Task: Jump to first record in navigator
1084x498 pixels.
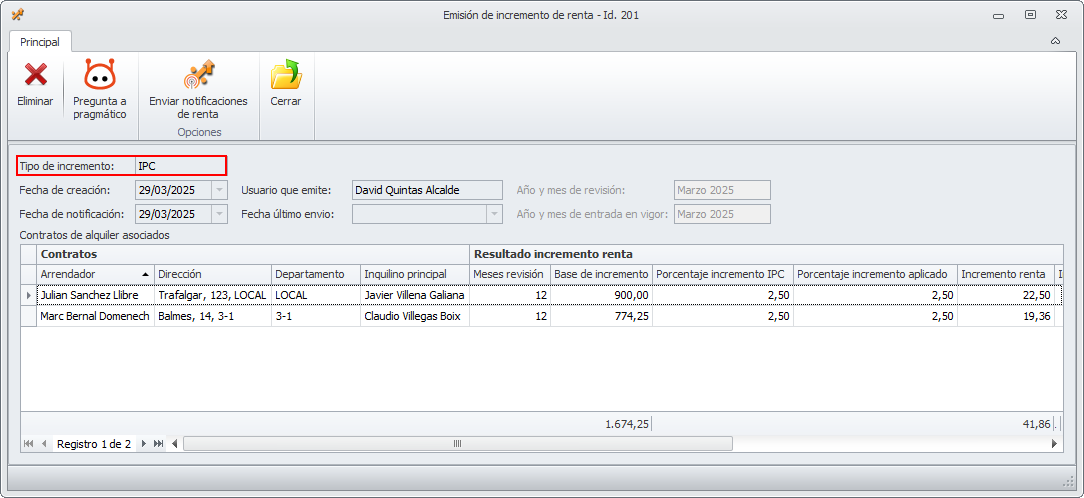Action: [x=28, y=444]
